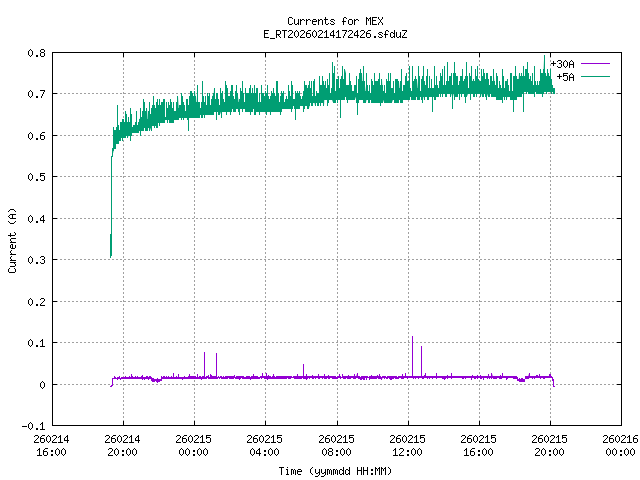This screenshot has width=640, height=480.
Task: Click the green trace's lowest starting point
Action: pos(110,256)
